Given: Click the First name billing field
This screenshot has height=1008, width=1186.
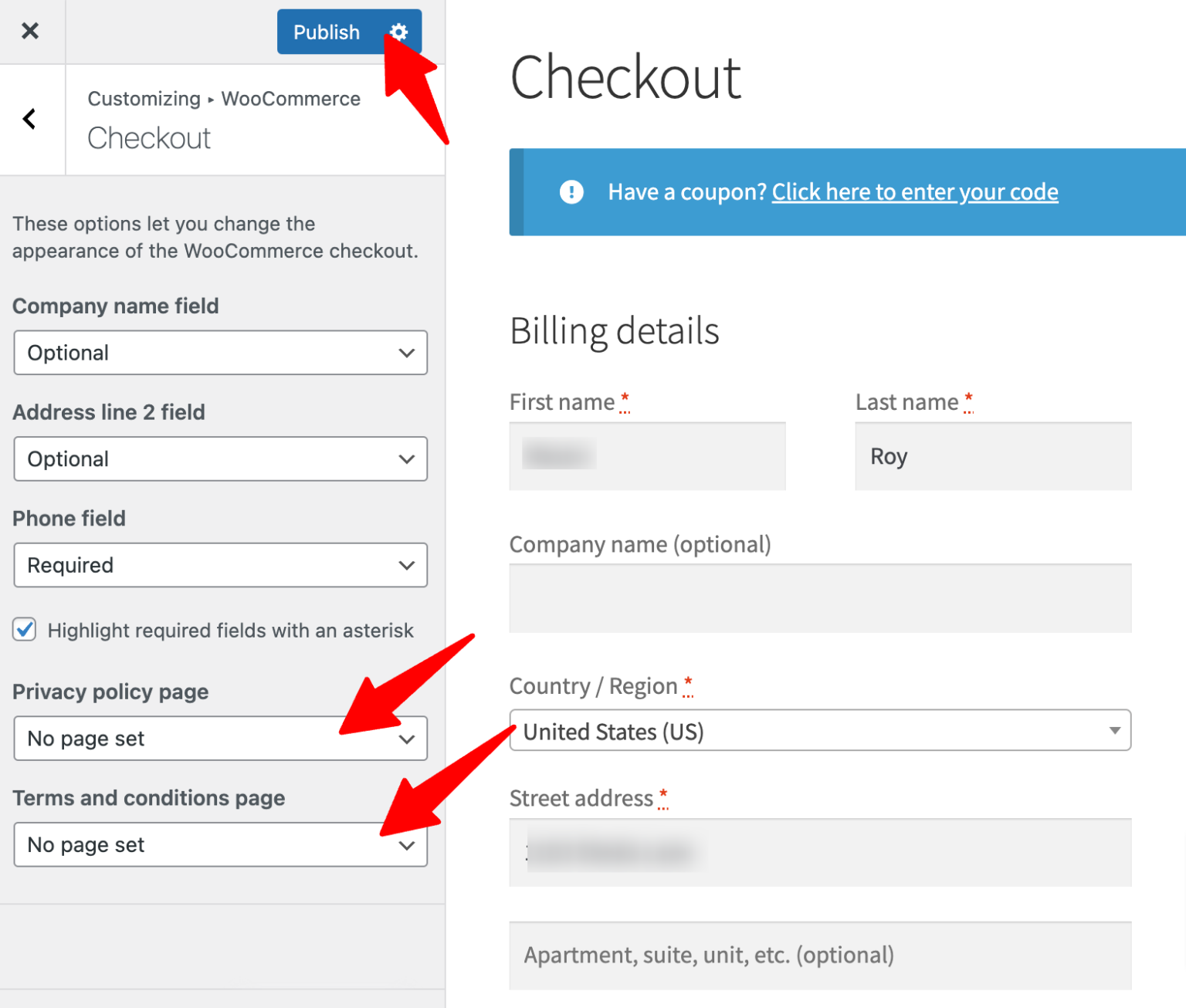Looking at the screenshot, I should pyautogui.click(x=647, y=455).
